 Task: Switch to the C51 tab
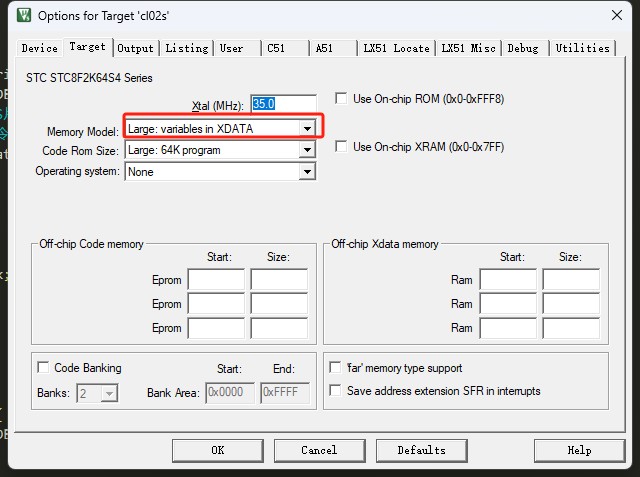(x=275, y=48)
